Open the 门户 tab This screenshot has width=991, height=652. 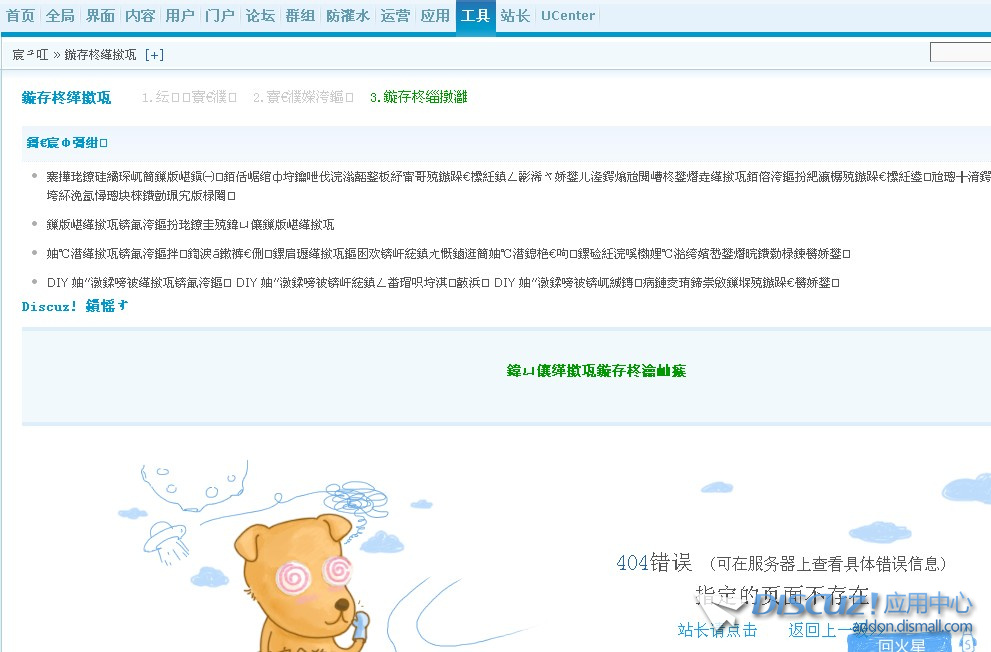(x=220, y=16)
